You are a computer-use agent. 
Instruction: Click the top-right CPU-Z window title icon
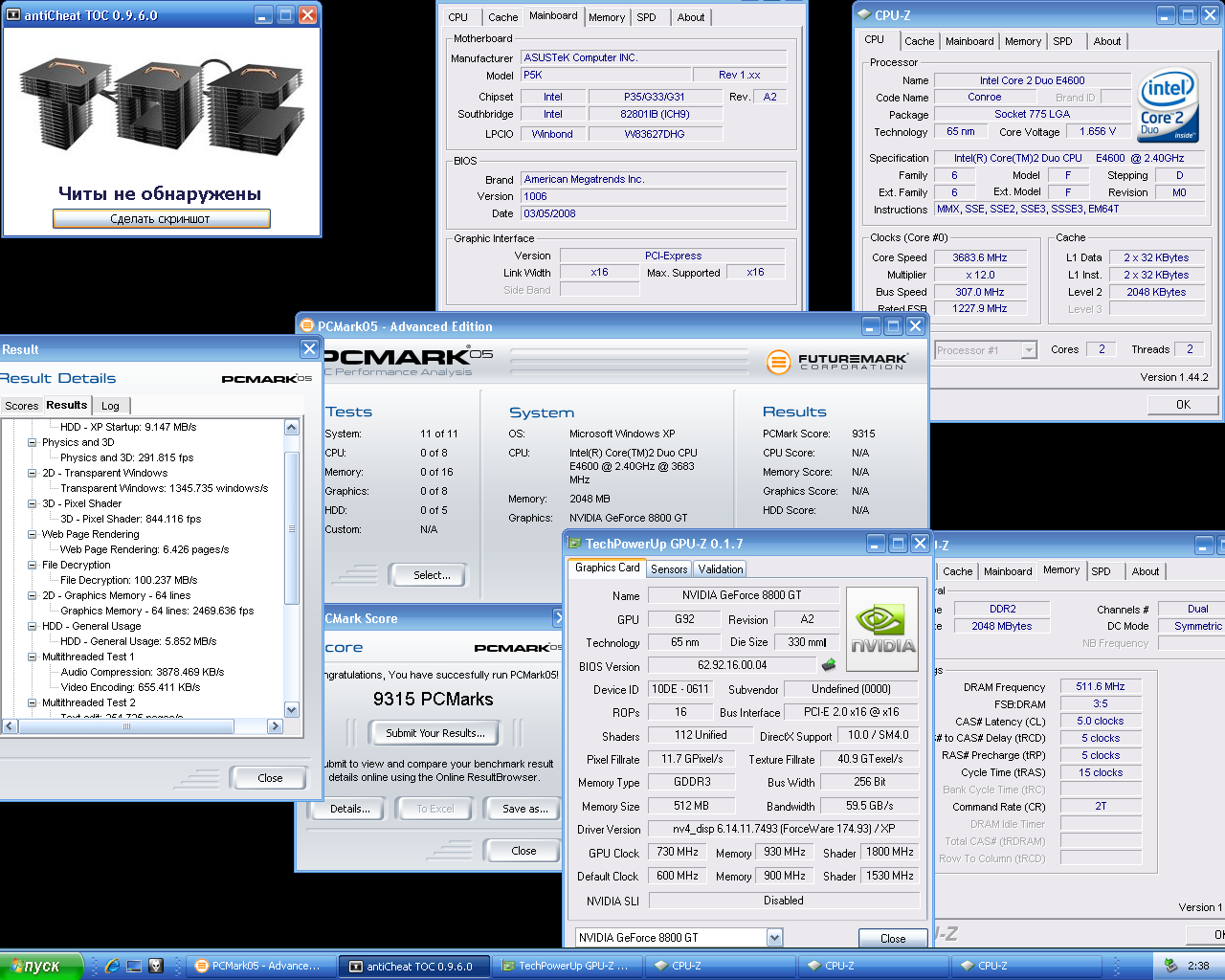863,15
